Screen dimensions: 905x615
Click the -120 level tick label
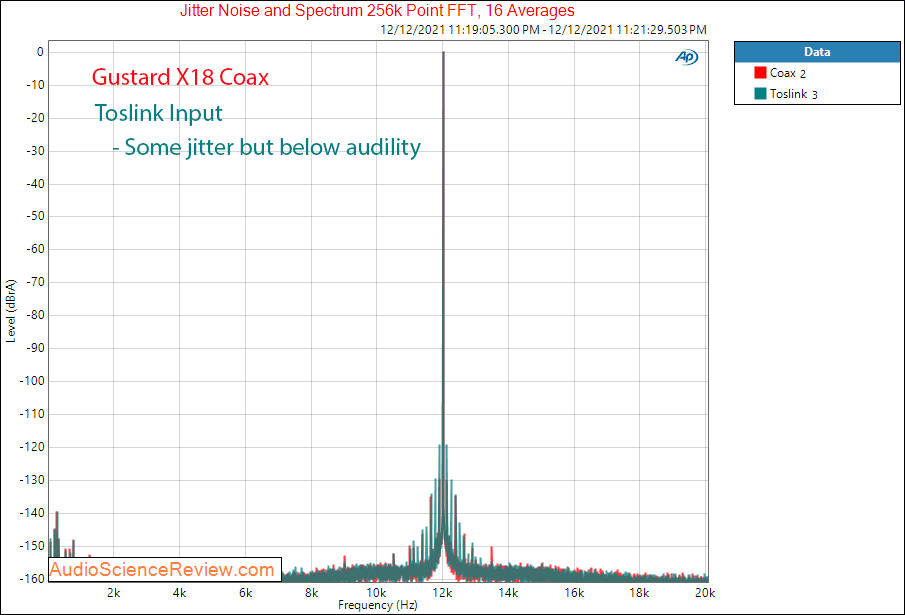pyautogui.click(x=32, y=447)
